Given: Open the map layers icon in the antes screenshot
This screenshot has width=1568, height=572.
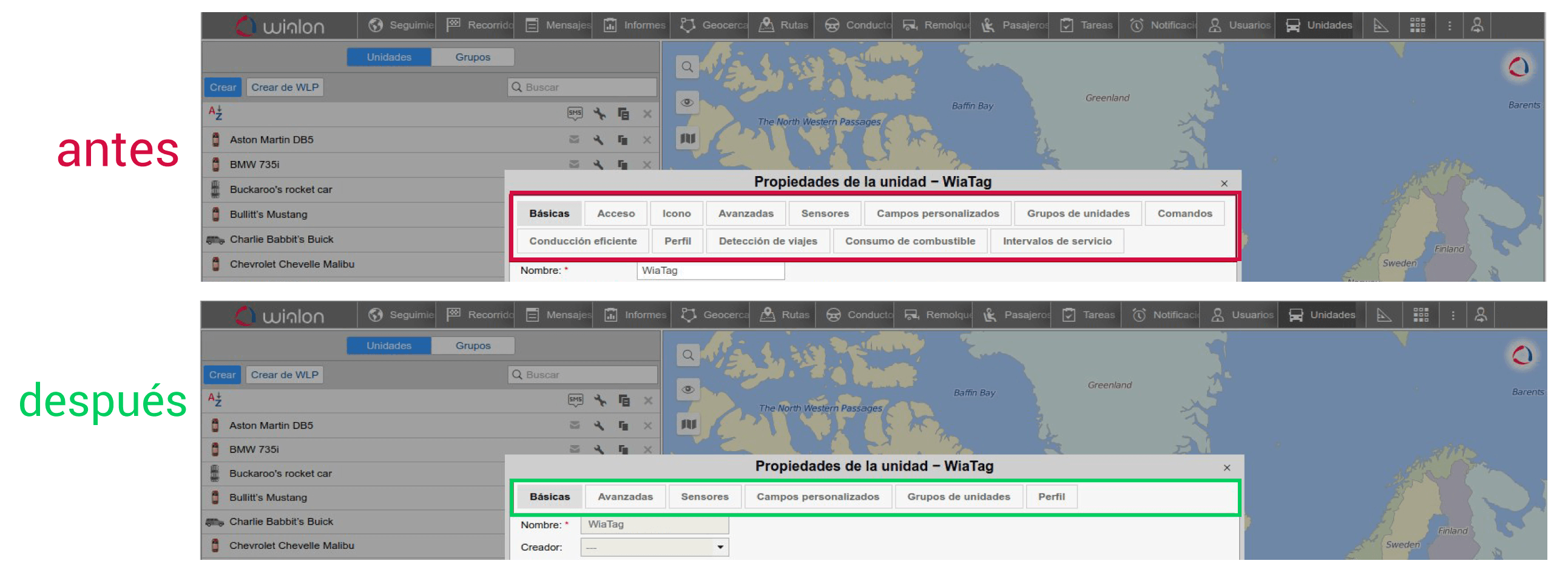Looking at the screenshot, I should (688, 139).
